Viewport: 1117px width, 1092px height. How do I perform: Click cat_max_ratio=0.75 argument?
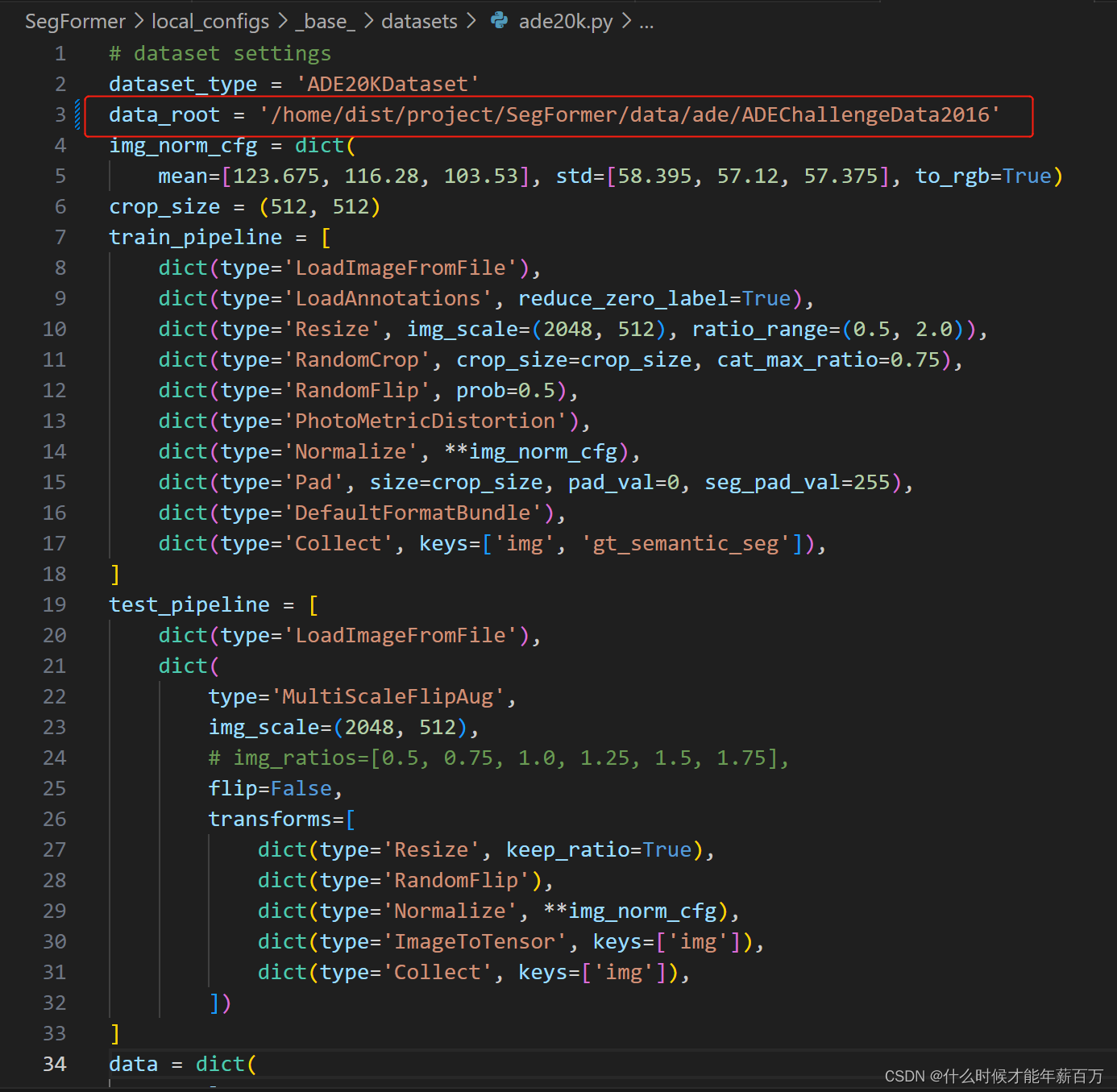828,360
